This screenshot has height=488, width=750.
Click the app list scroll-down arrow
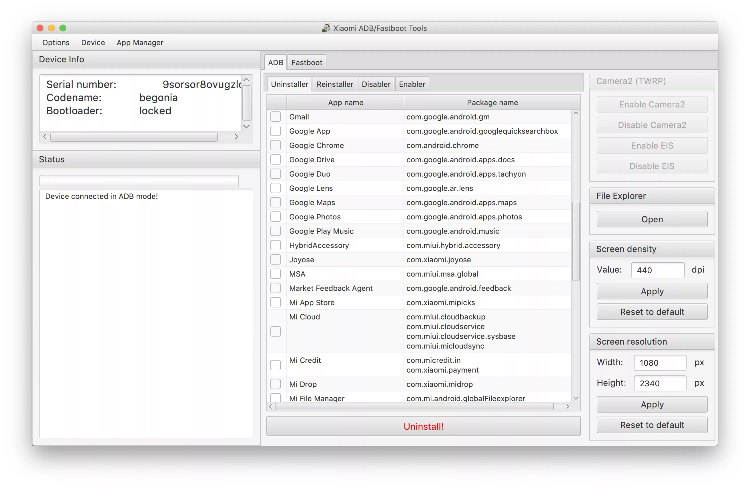pyautogui.click(x=576, y=398)
